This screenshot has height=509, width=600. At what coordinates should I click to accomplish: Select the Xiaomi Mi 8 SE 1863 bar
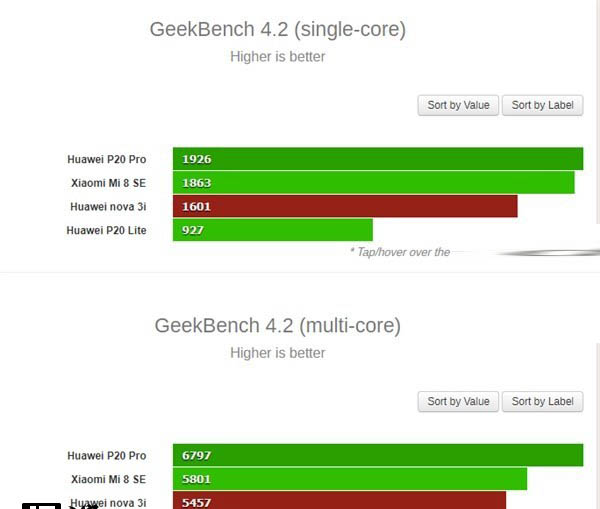point(373,183)
